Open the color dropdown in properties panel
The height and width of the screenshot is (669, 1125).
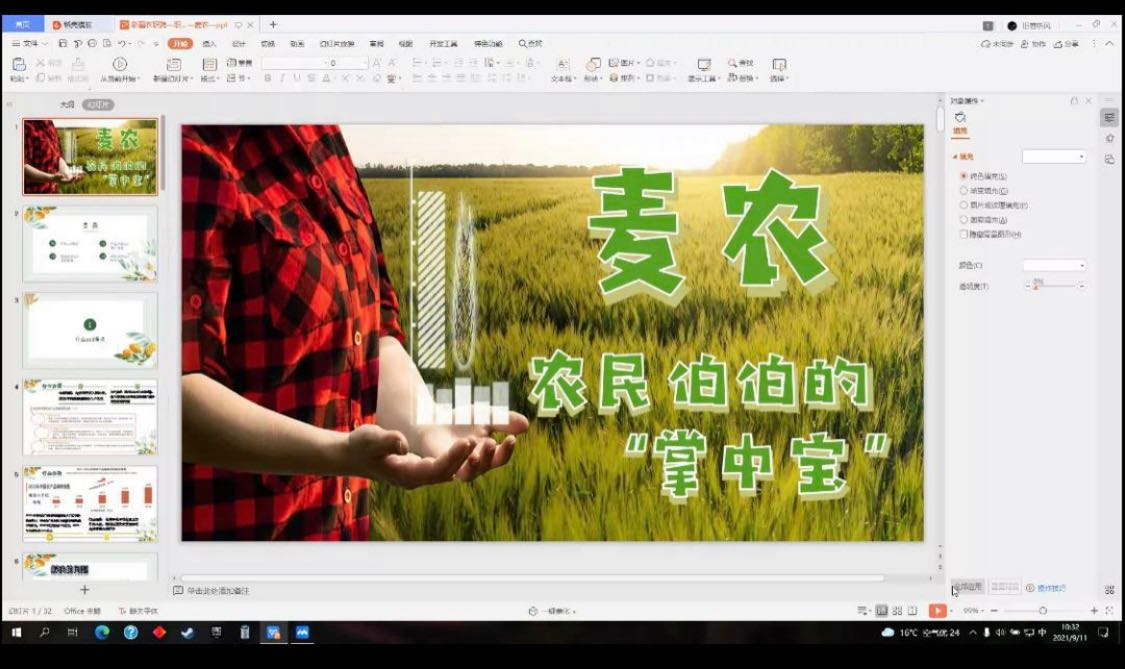coord(1054,265)
